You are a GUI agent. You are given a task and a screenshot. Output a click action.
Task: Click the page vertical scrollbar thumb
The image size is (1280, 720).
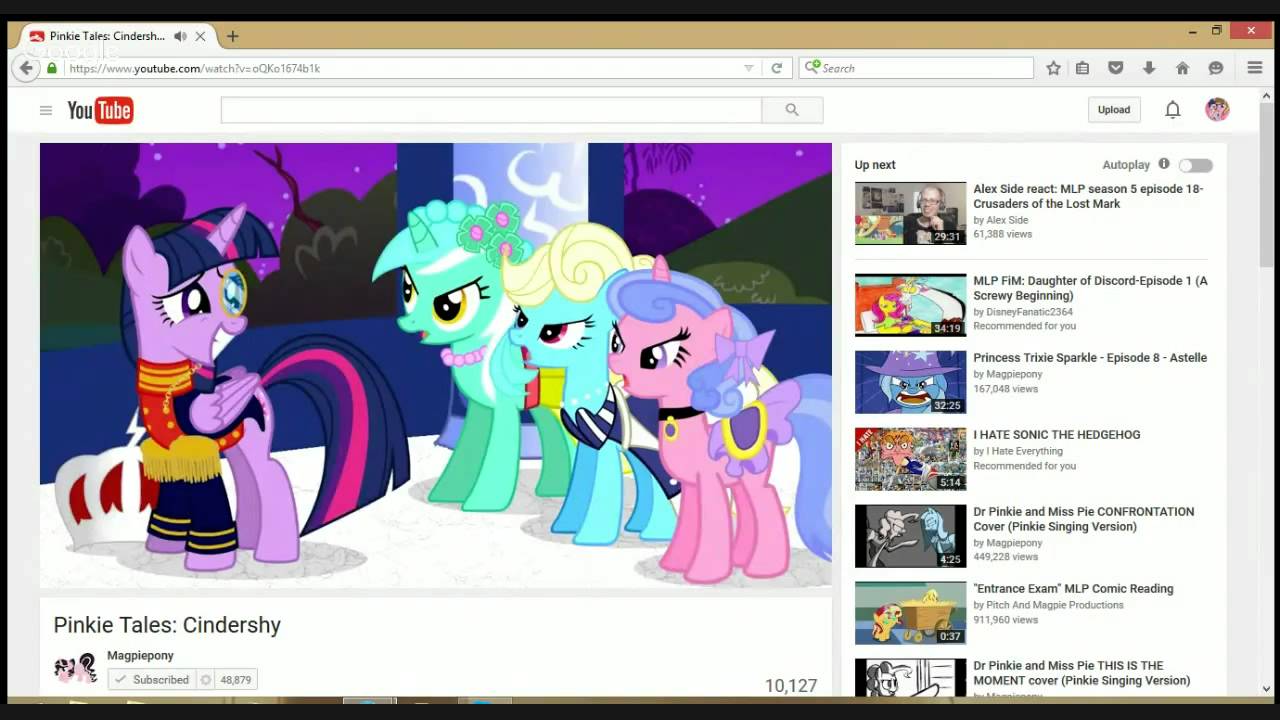pos(1267,185)
